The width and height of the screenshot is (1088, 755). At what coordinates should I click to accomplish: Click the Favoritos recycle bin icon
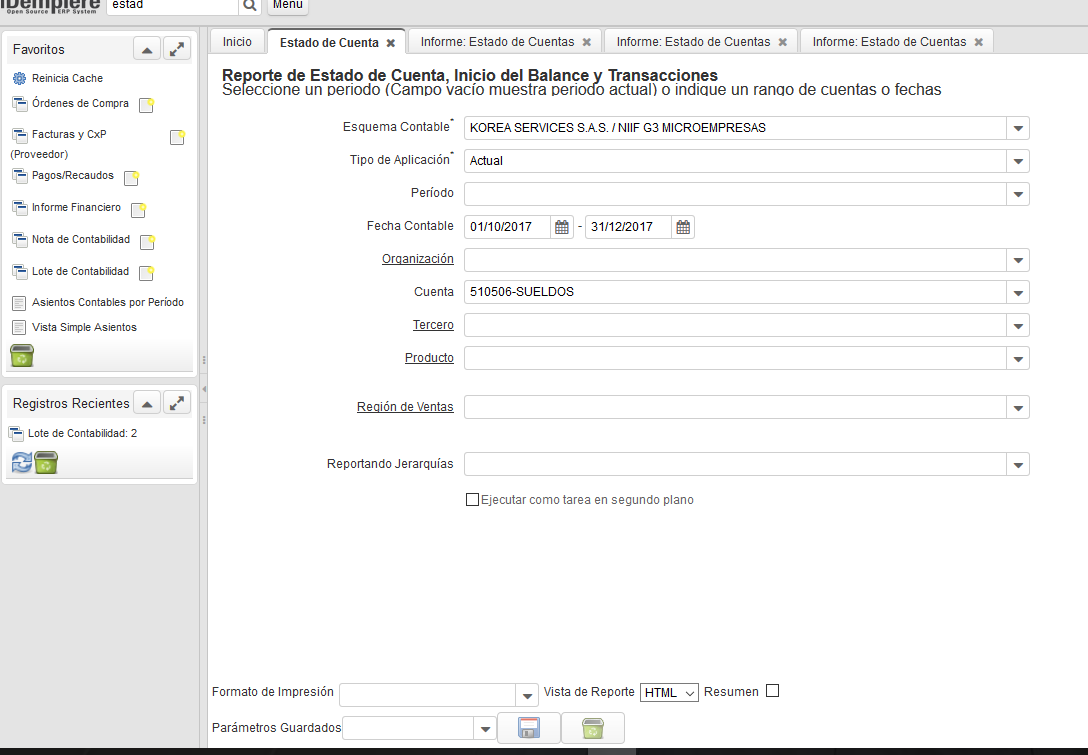(x=22, y=355)
